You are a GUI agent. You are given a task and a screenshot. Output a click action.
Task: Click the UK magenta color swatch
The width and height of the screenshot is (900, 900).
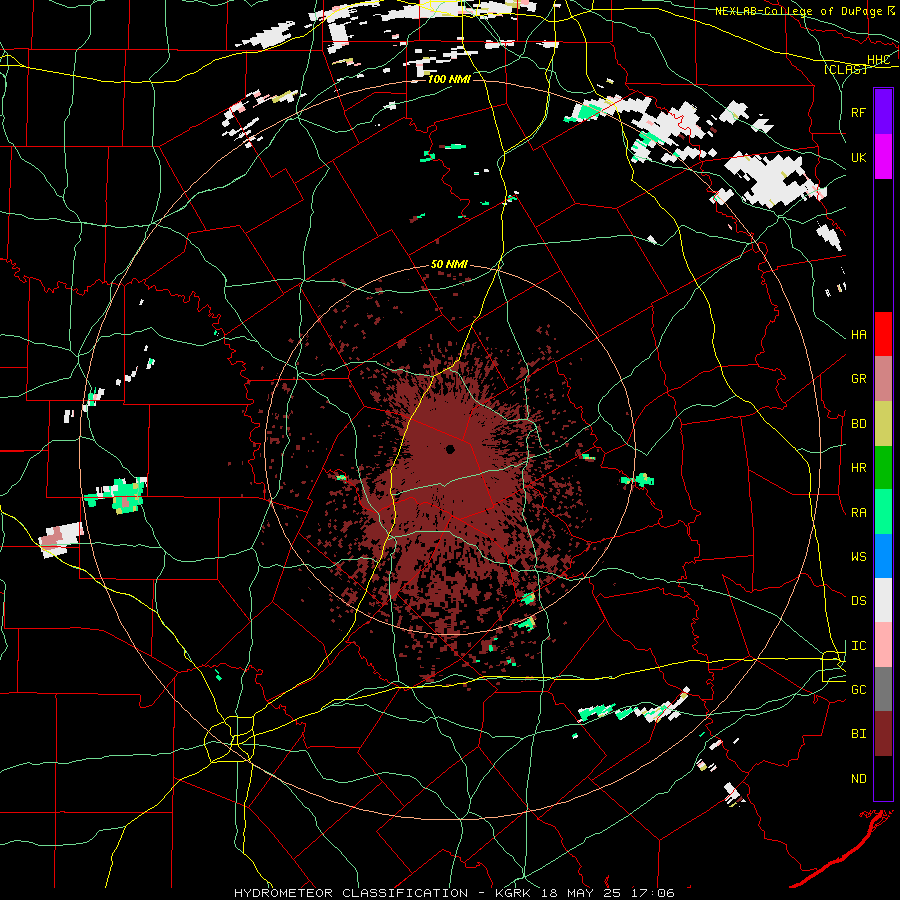point(883,157)
